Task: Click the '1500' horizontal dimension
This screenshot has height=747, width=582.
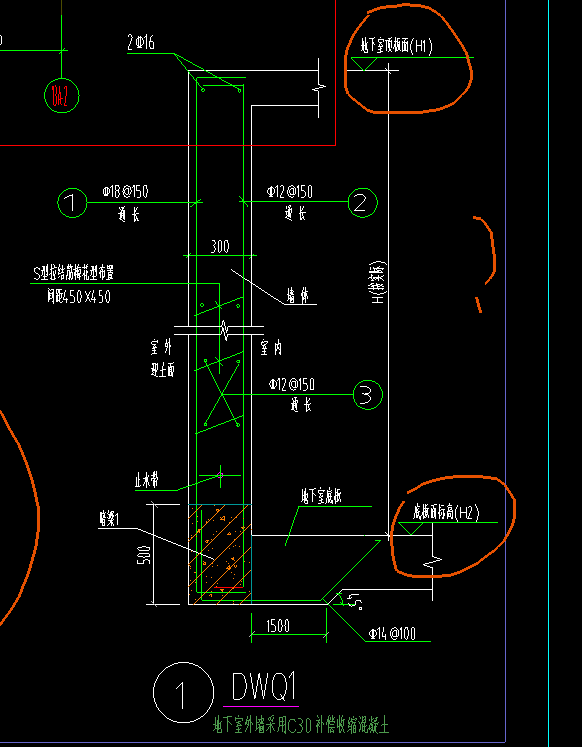Action: point(278,626)
